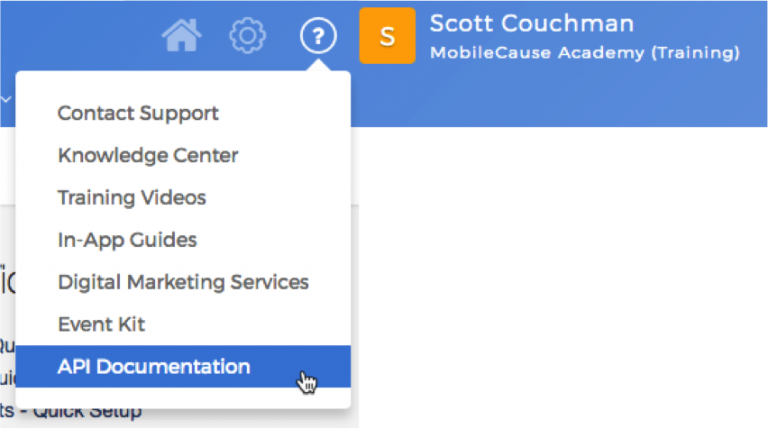Select Contact Support from help menu
768x429 pixels.
pos(138,113)
